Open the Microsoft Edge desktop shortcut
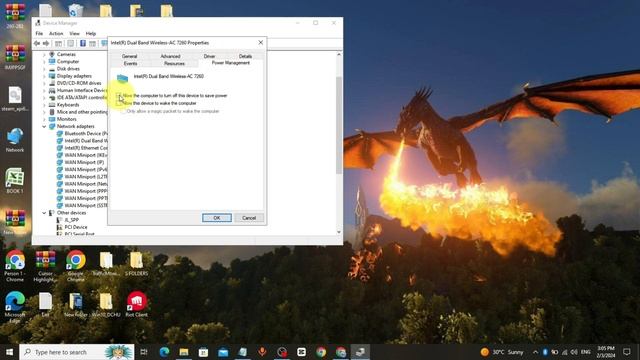Image resolution: width=640 pixels, height=360 pixels. point(15,307)
